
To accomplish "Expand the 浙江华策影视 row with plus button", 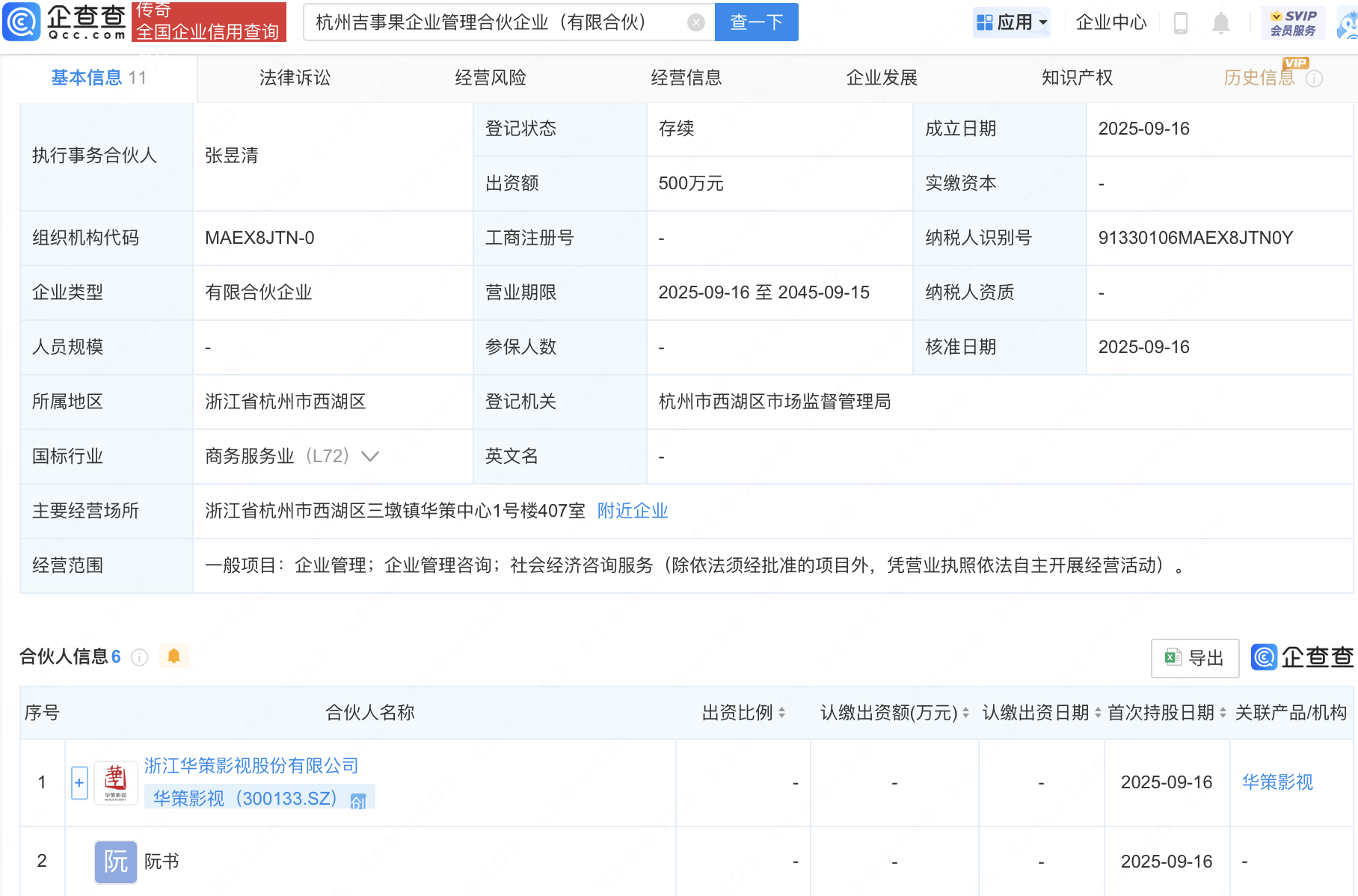I will coord(79,782).
